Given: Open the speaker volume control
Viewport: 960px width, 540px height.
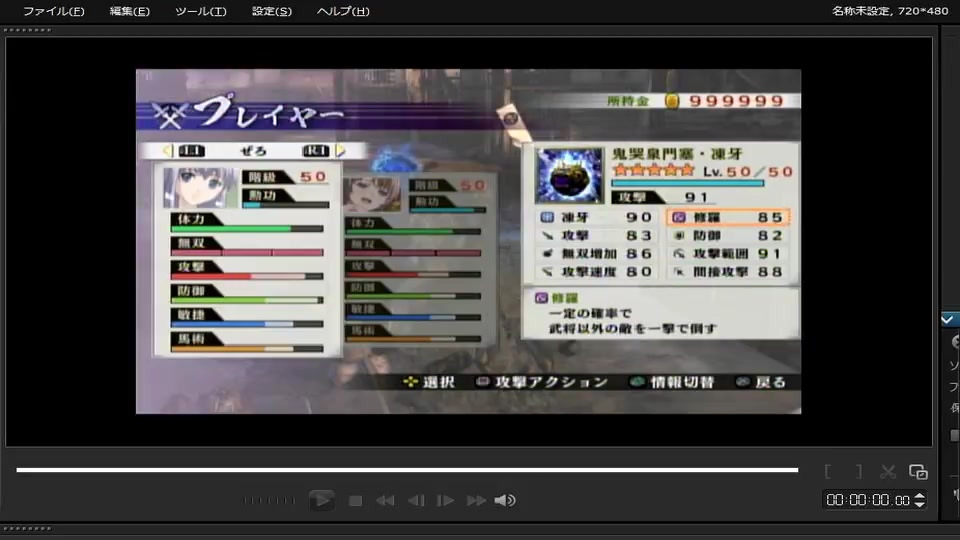Looking at the screenshot, I should coord(505,501).
